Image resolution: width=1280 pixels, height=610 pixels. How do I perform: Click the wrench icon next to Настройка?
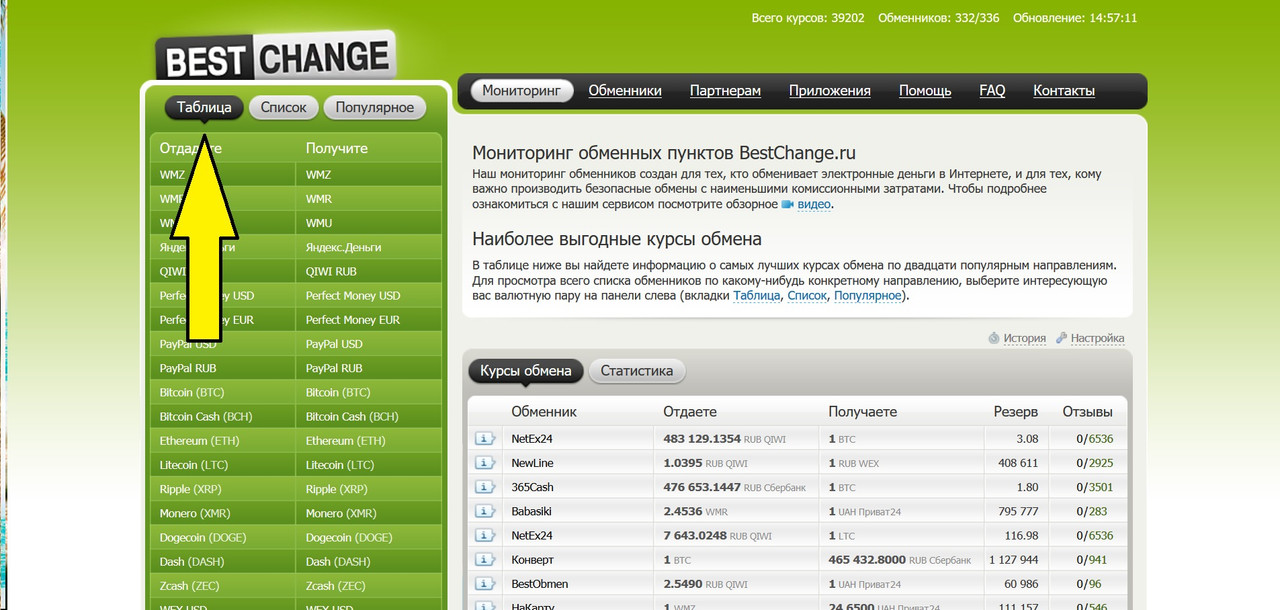(x=1061, y=338)
